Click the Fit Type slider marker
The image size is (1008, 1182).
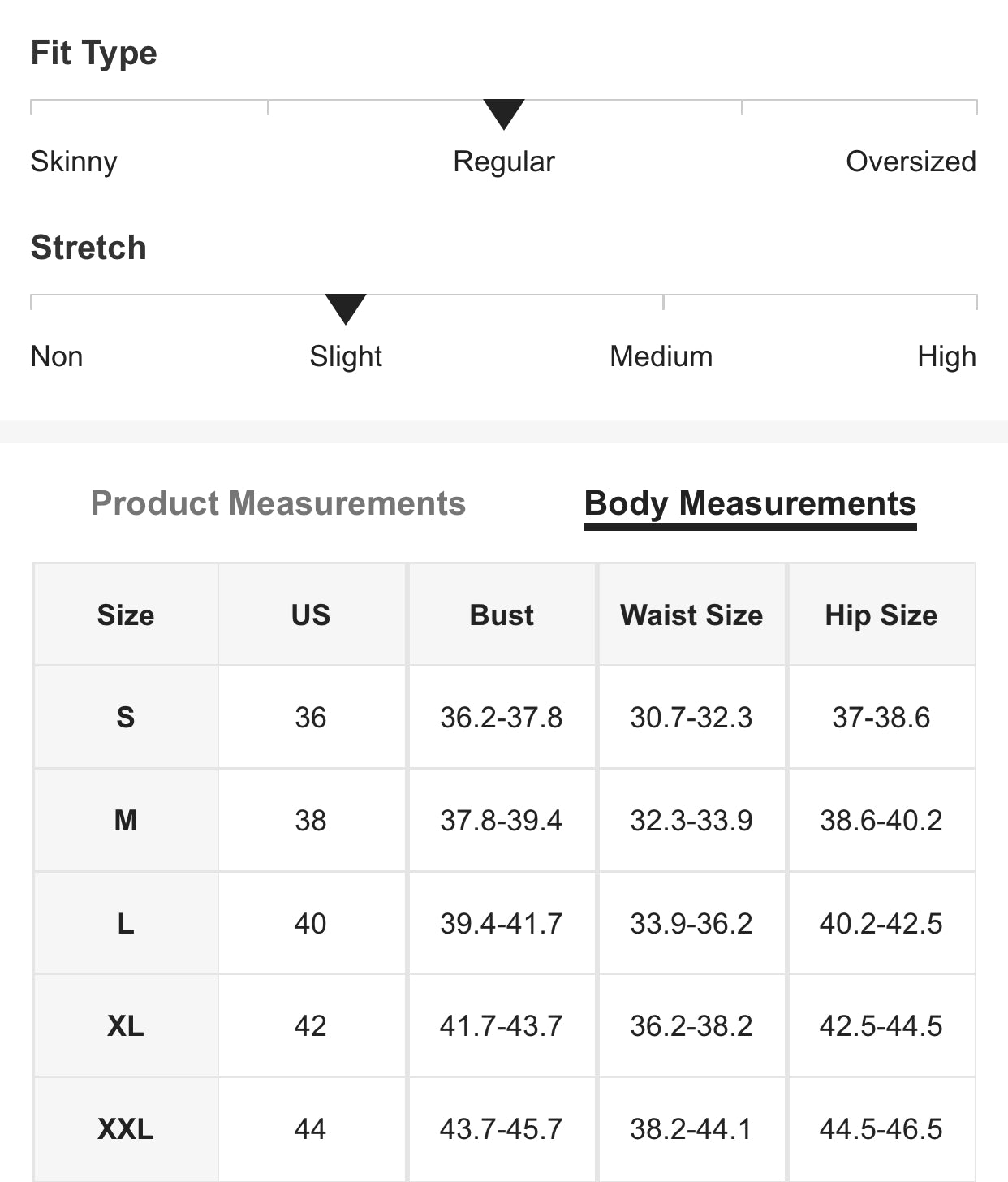[x=504, y=114]
